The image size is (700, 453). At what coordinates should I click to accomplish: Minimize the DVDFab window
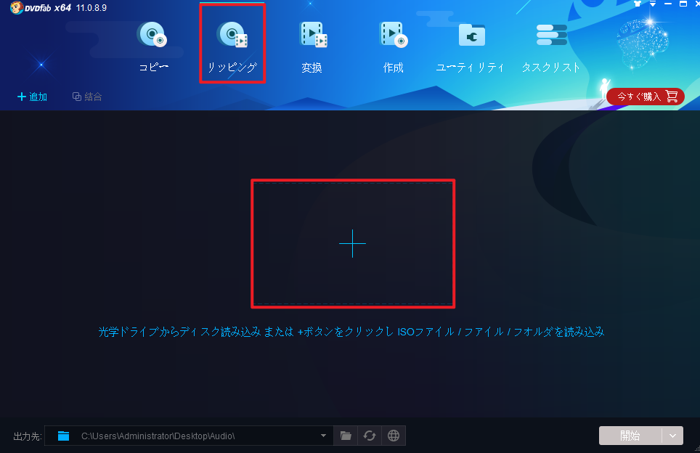pos(668,4)
